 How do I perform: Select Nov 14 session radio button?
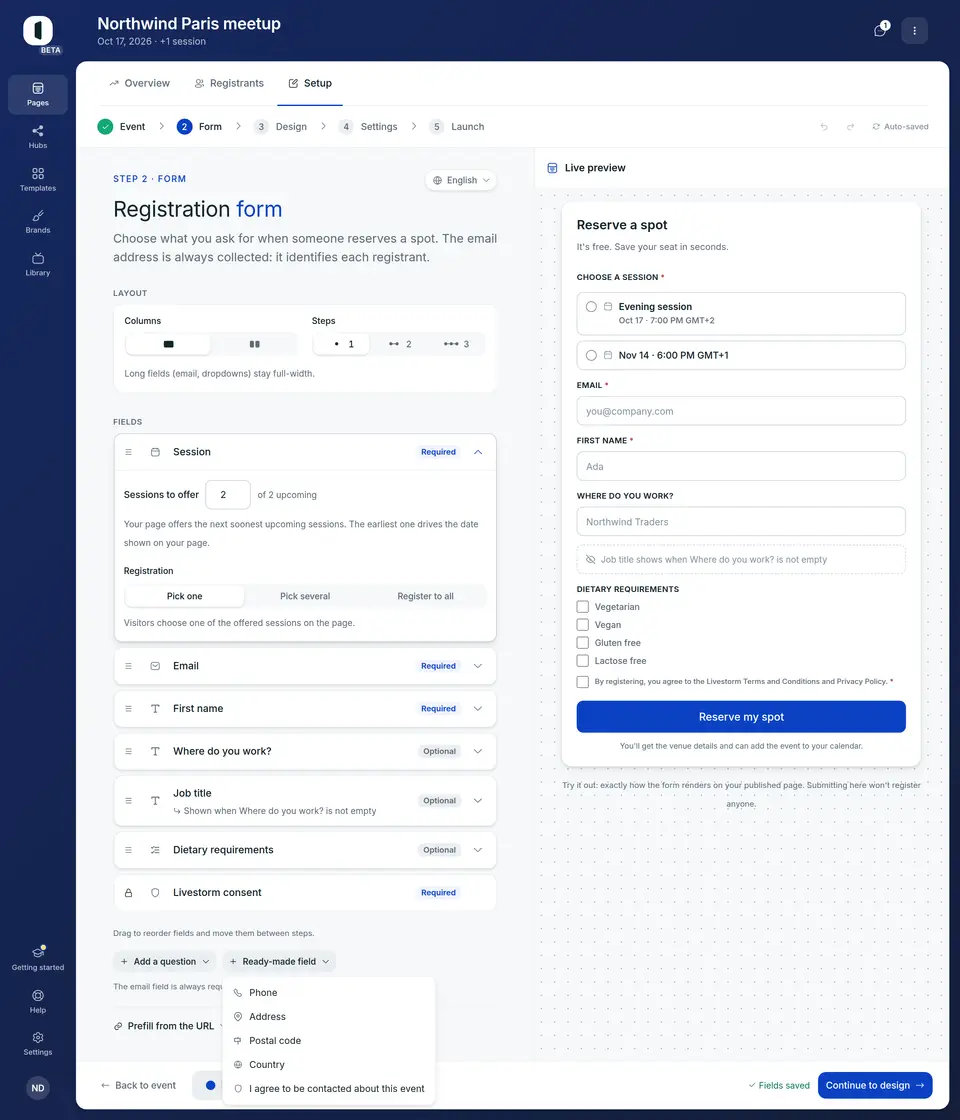[x=591, y=355]
